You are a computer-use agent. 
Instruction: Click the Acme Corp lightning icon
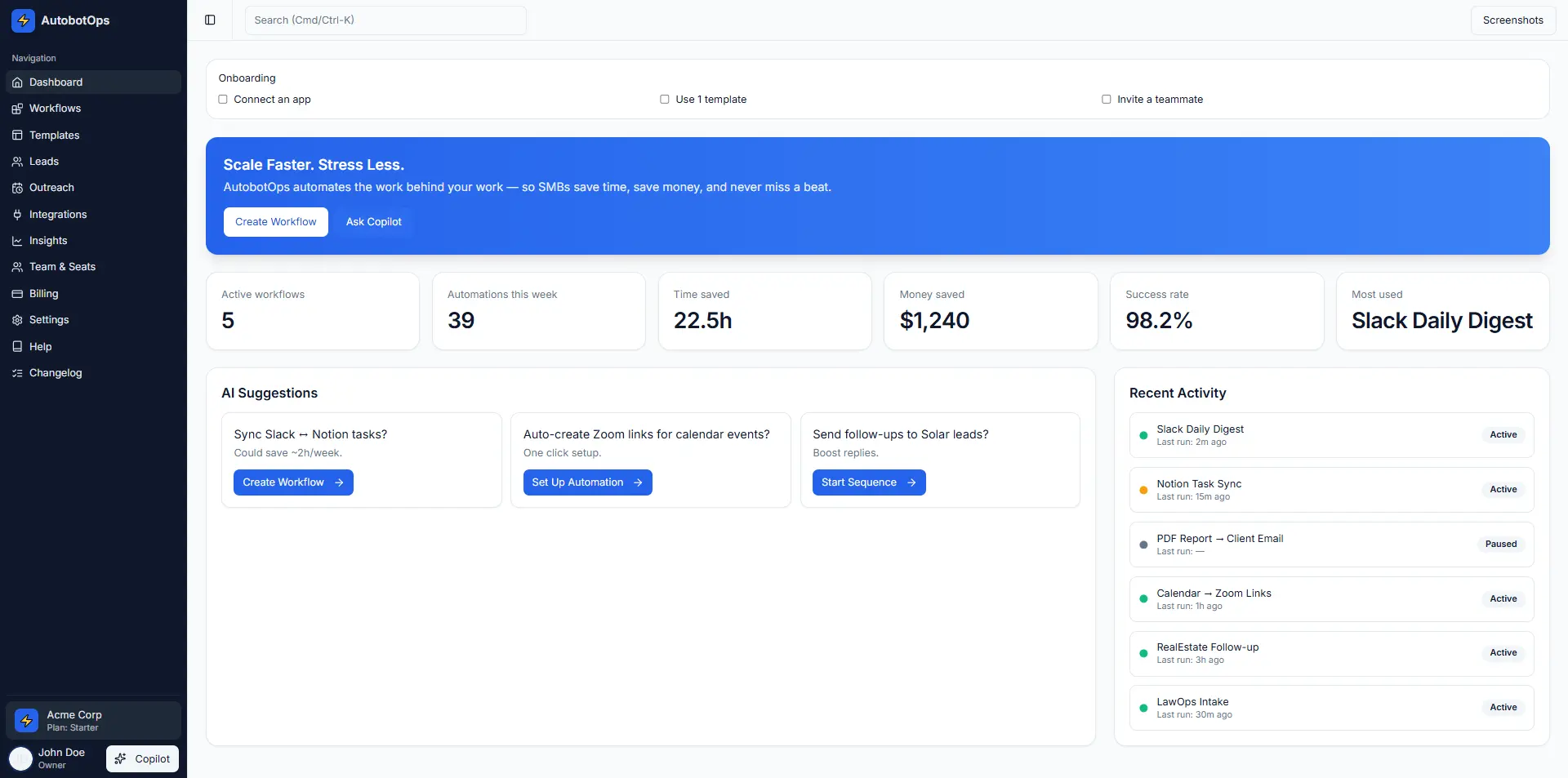26,721
